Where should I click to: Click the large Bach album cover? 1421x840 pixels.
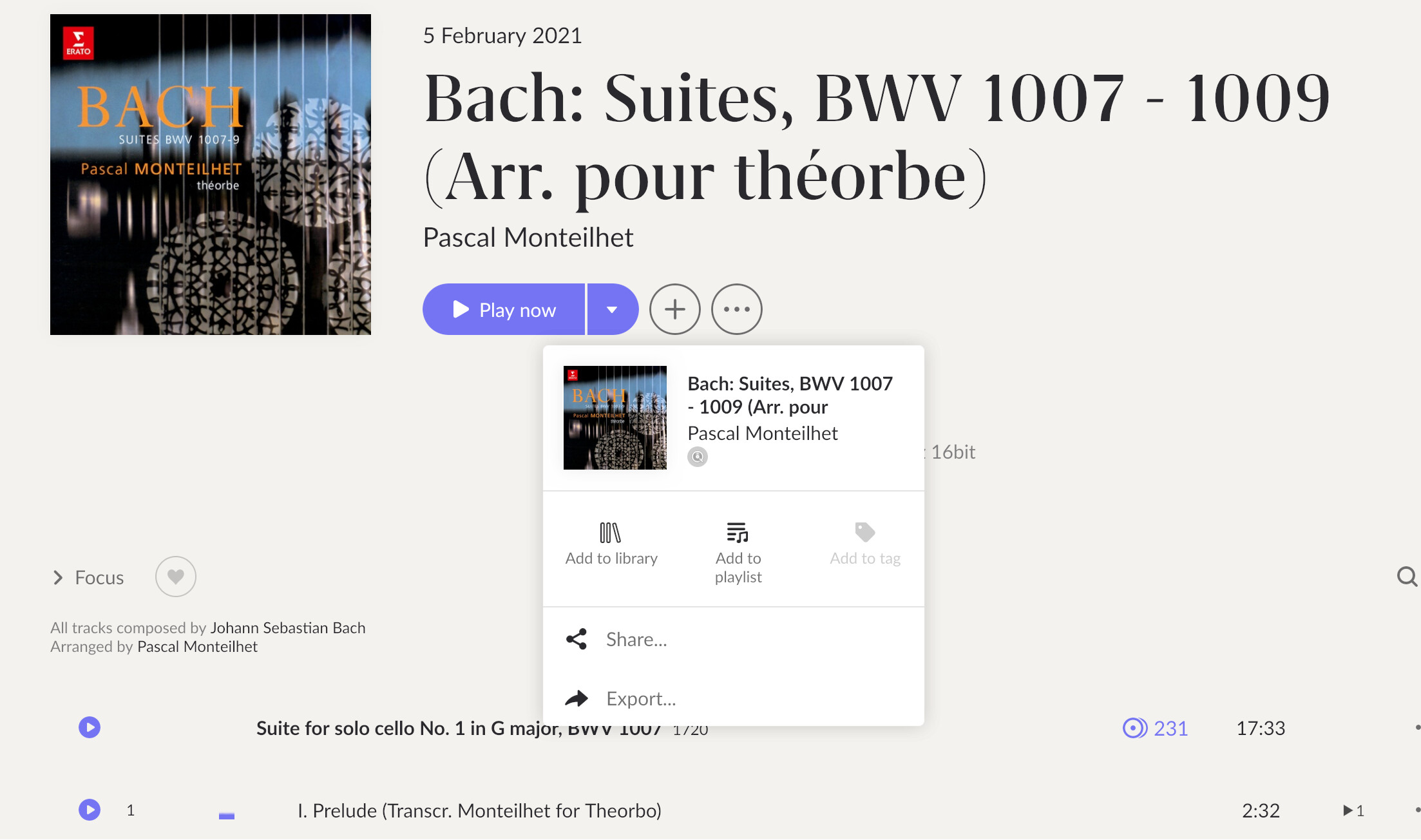(x=211, y=175)
